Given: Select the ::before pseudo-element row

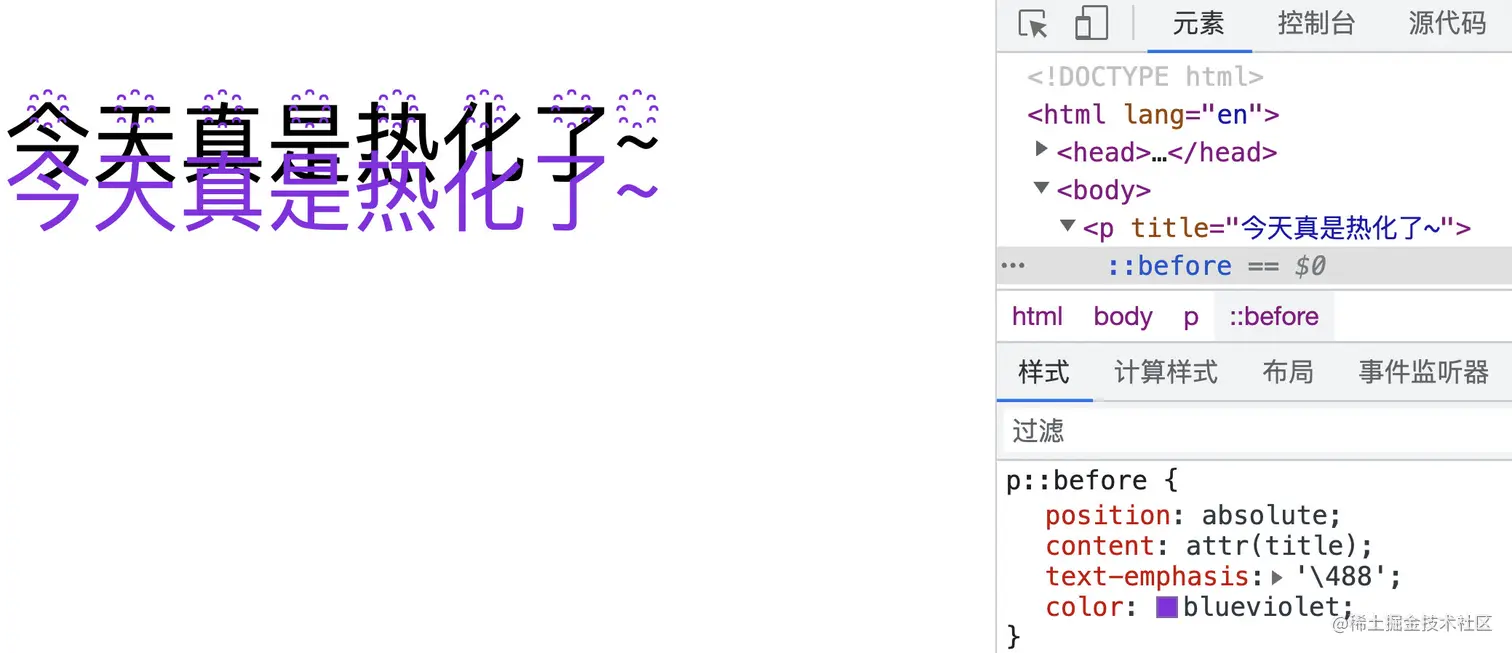Looking at the screenshot, I should (x=1254, y=266).
